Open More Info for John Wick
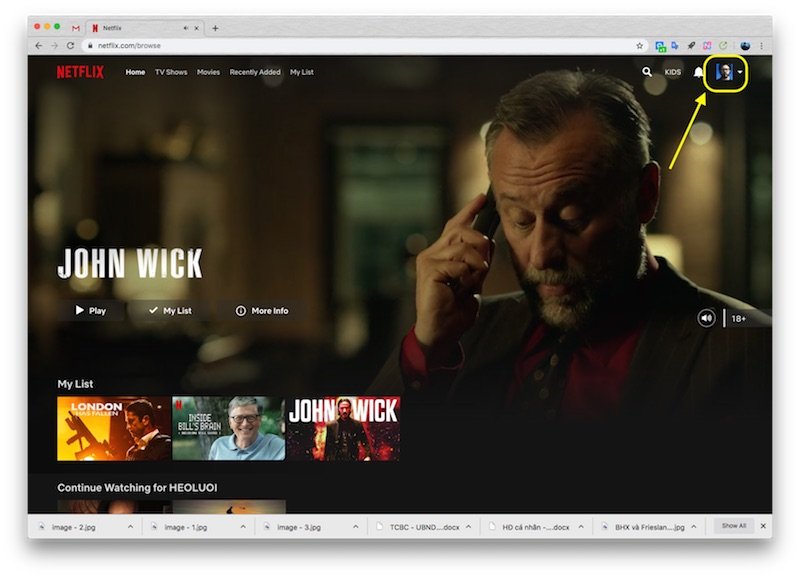This screenshot has width=800, height=578. 262,311
